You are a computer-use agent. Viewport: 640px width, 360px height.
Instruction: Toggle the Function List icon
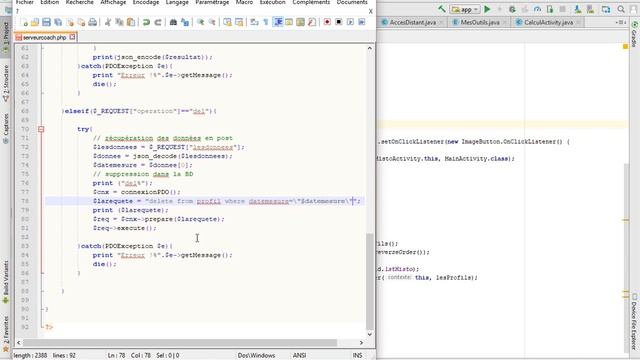[312, 22]
